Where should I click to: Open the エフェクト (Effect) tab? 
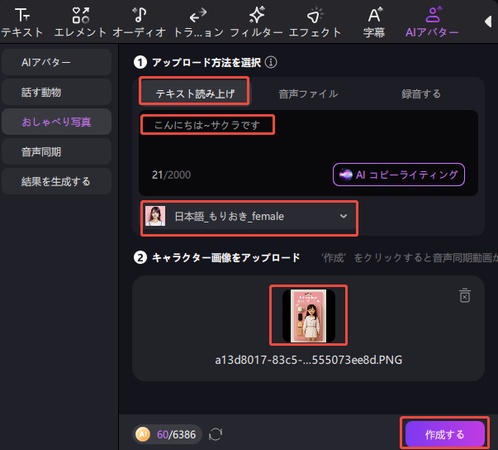(x=315, y=23)
